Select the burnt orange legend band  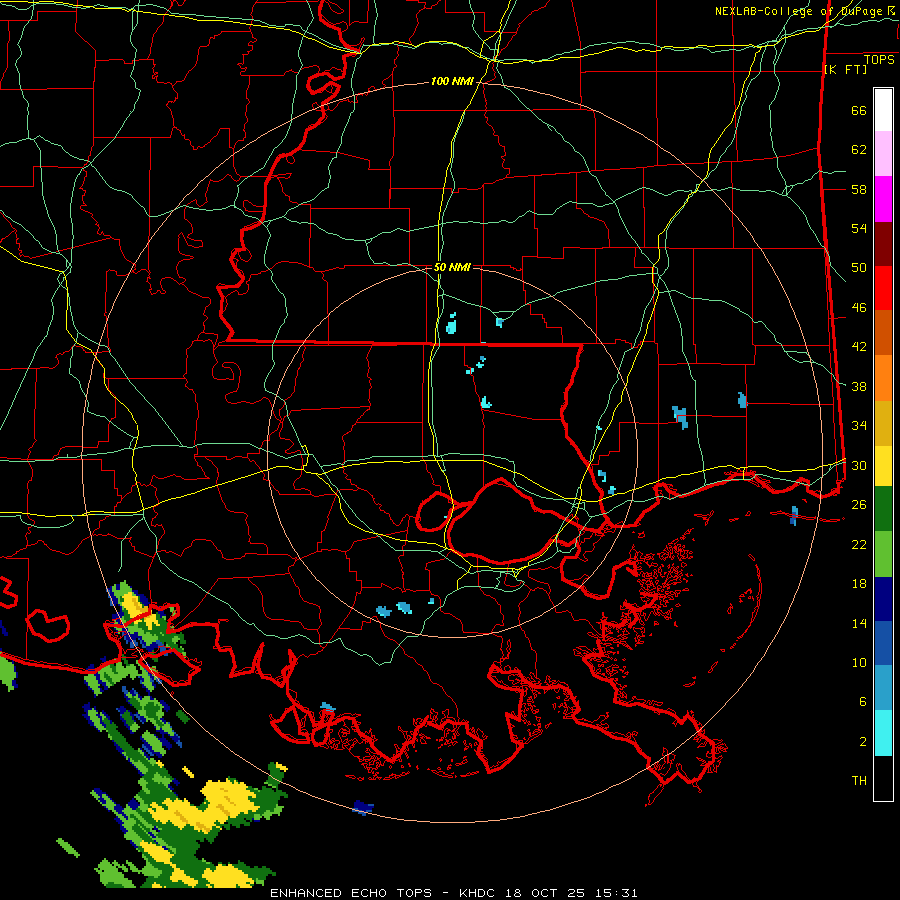(x=883, y=333)
